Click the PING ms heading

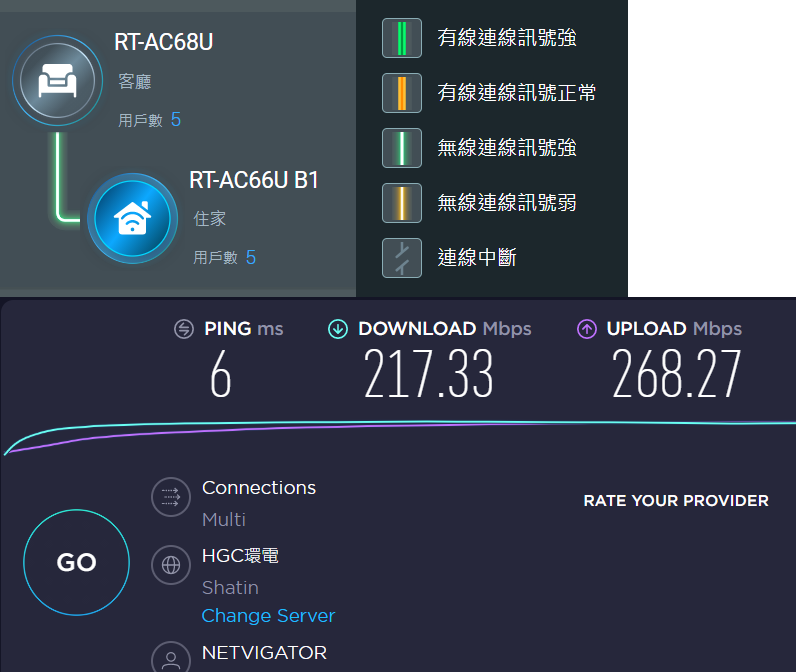click(244, 329)
